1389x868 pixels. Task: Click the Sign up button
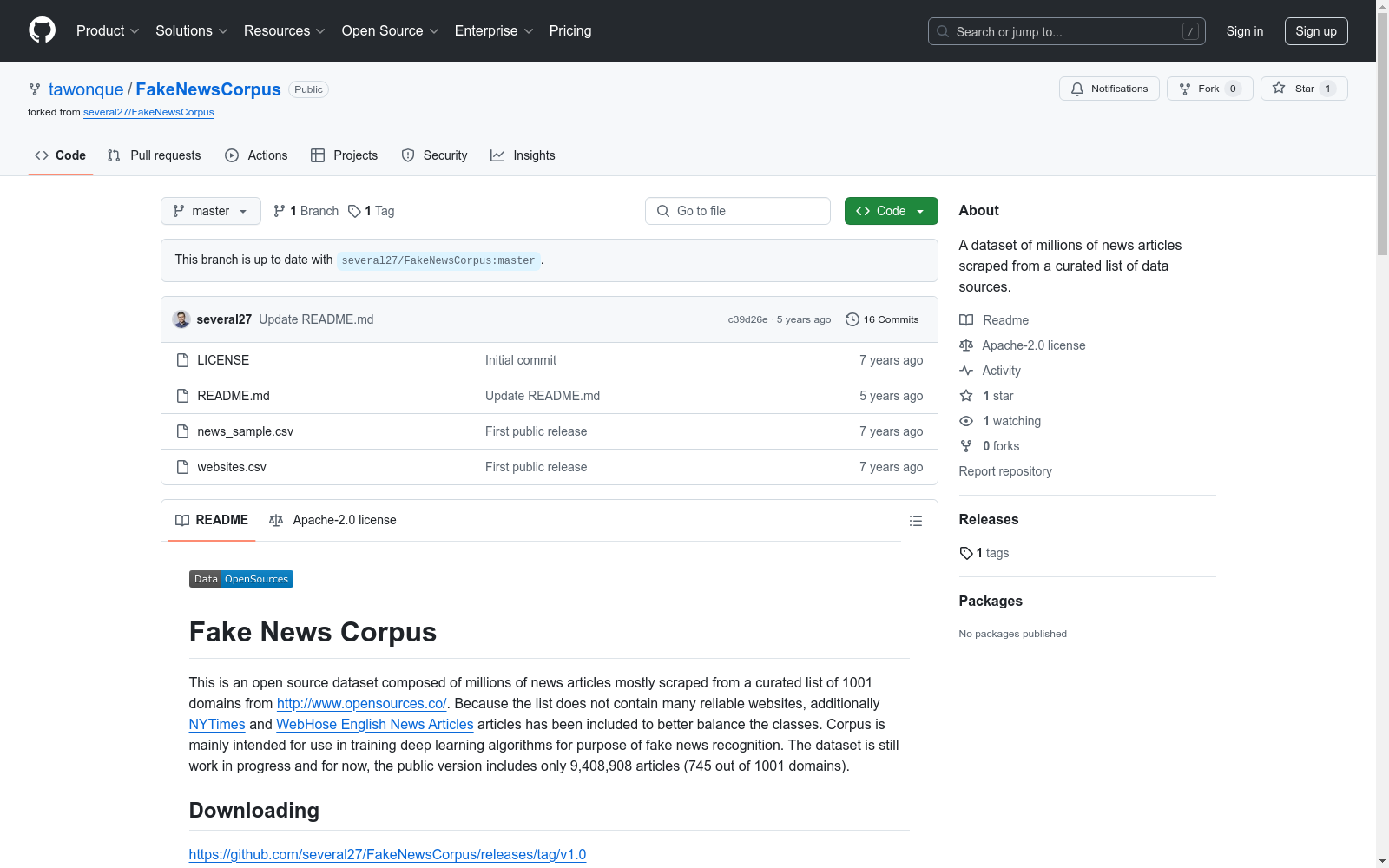click(x=1316, y=31)
